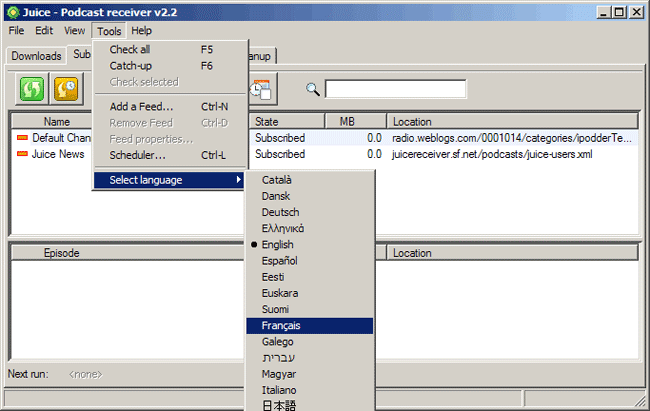Click Subscribed state of Juice News
The height and width of the screenshot is (411, 650).
point(280,154)
